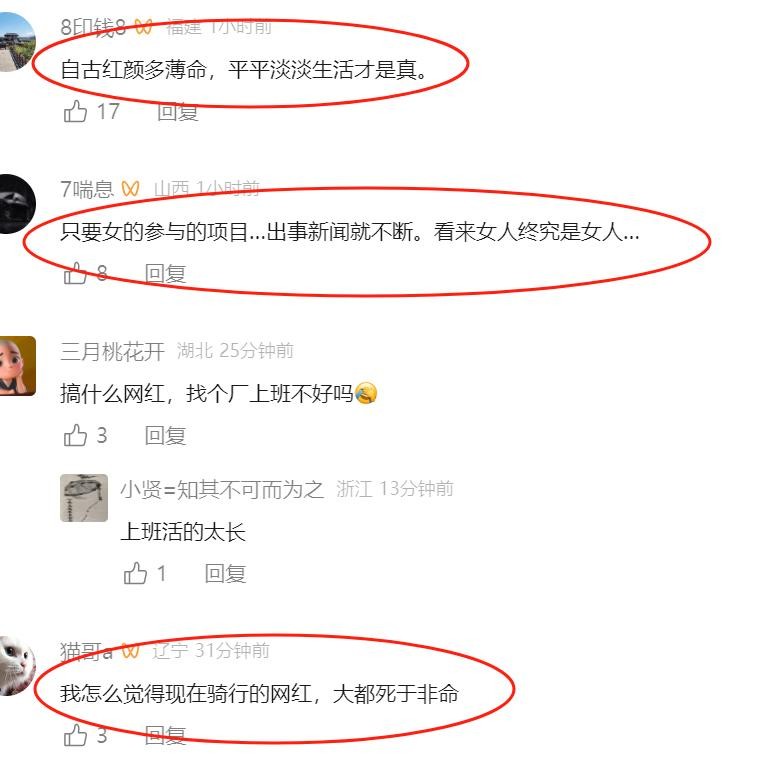Like the comment by 8印钱8
This screenshot has height=771, width=777.
tap(75, 111)
